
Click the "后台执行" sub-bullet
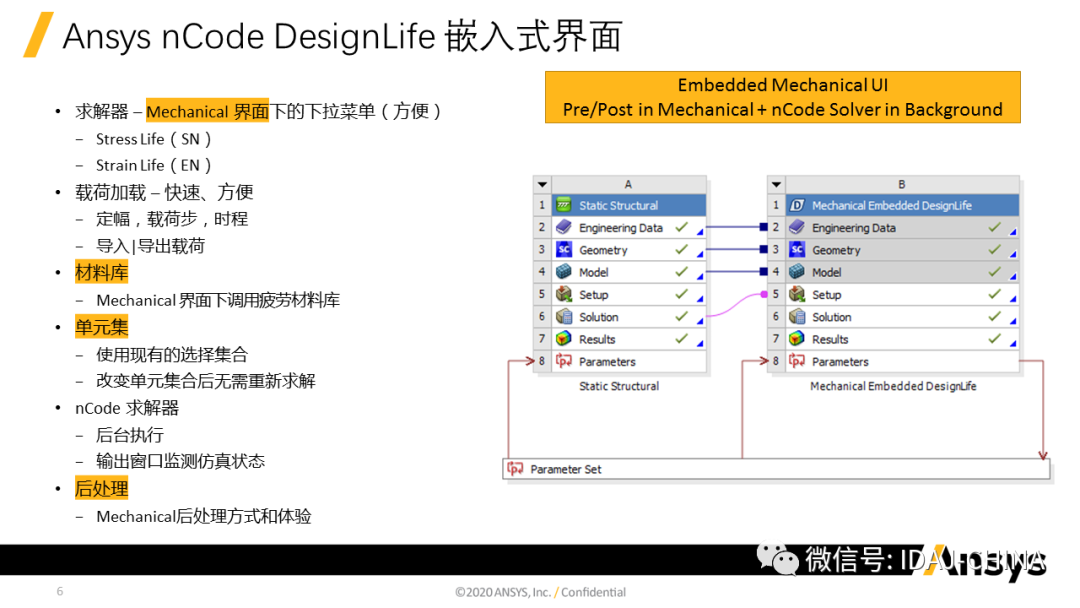pyautogui.click(x=129, y=435)
